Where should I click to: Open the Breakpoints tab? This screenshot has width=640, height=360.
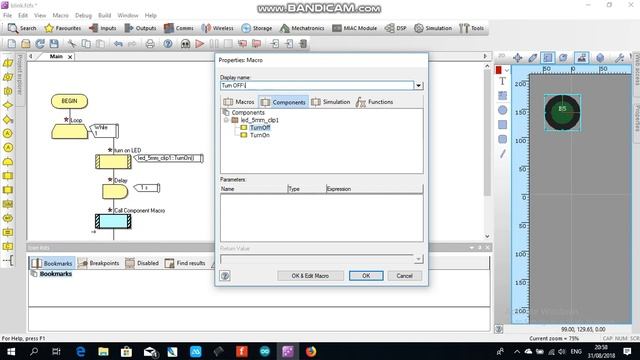tap(99, 263)
